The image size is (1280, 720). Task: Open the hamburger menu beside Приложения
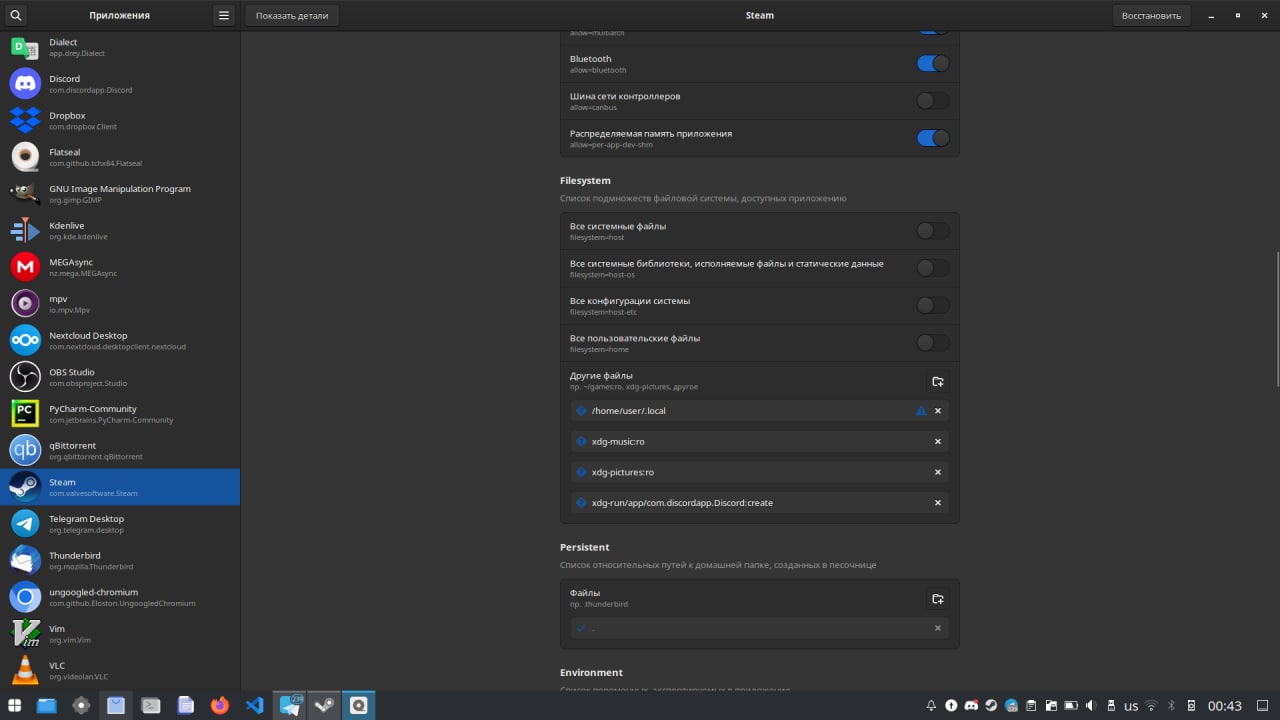(224, 15)
